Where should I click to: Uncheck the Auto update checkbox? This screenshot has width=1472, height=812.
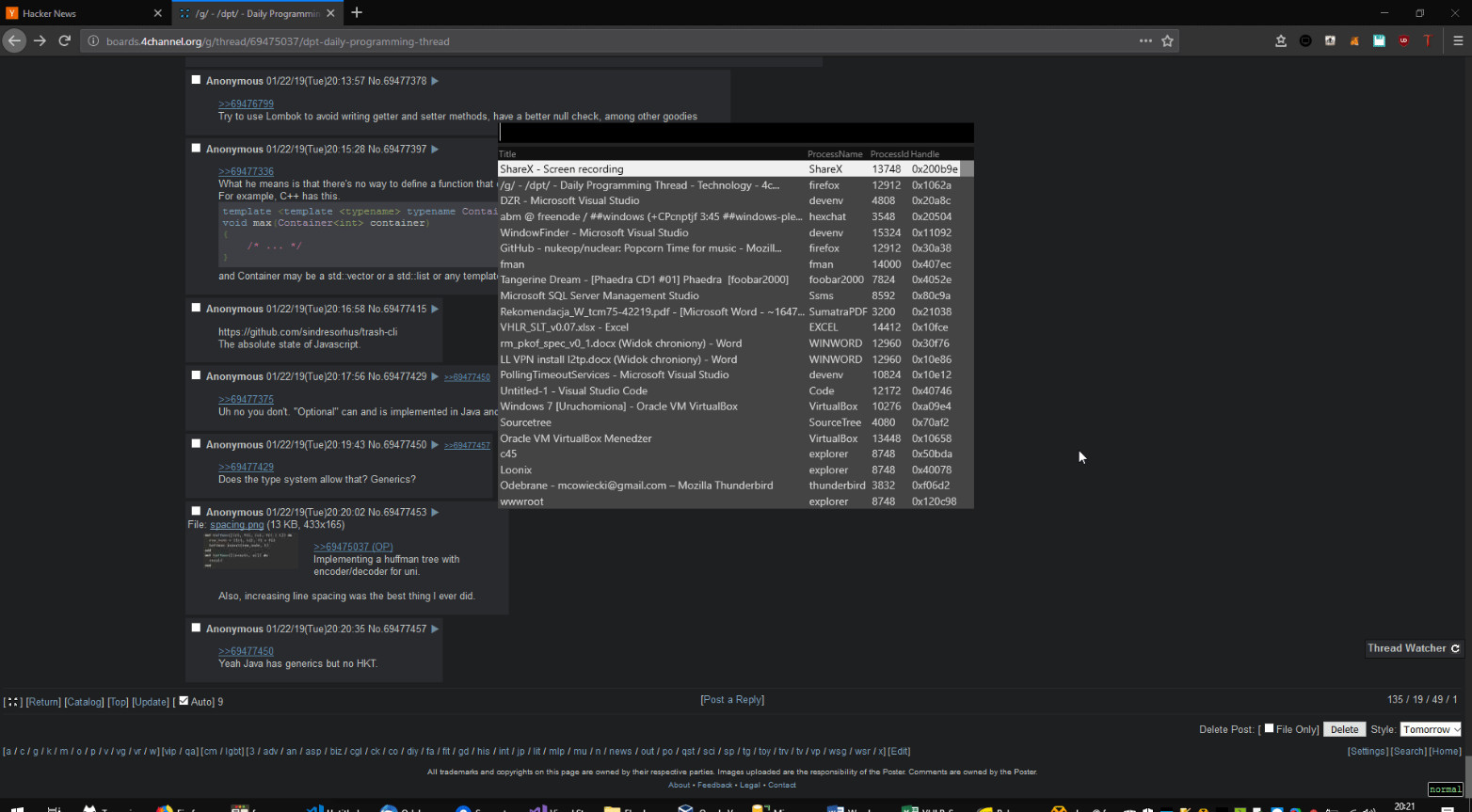tap(184, 701)
